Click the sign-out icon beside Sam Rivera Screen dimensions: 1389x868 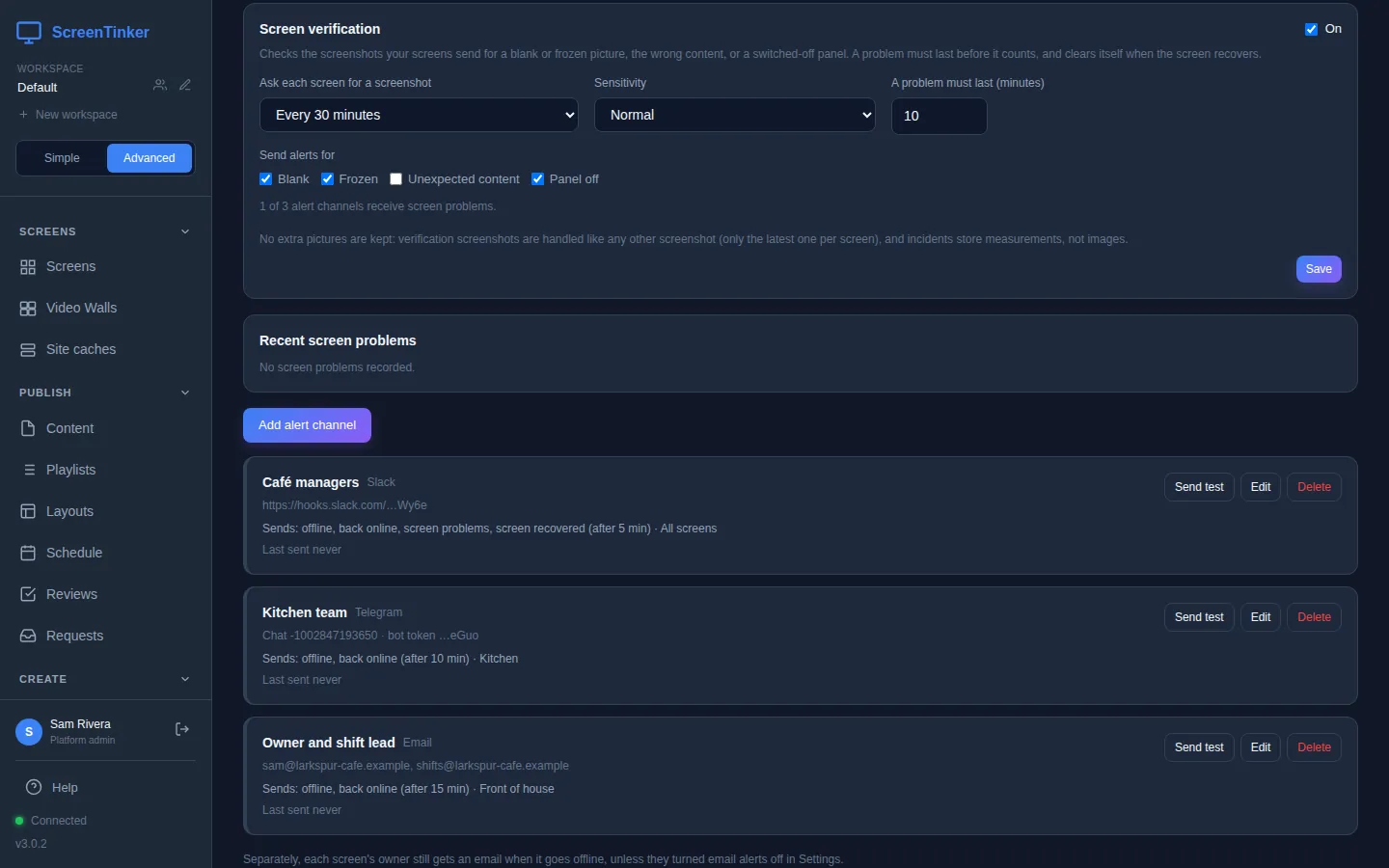181,730
